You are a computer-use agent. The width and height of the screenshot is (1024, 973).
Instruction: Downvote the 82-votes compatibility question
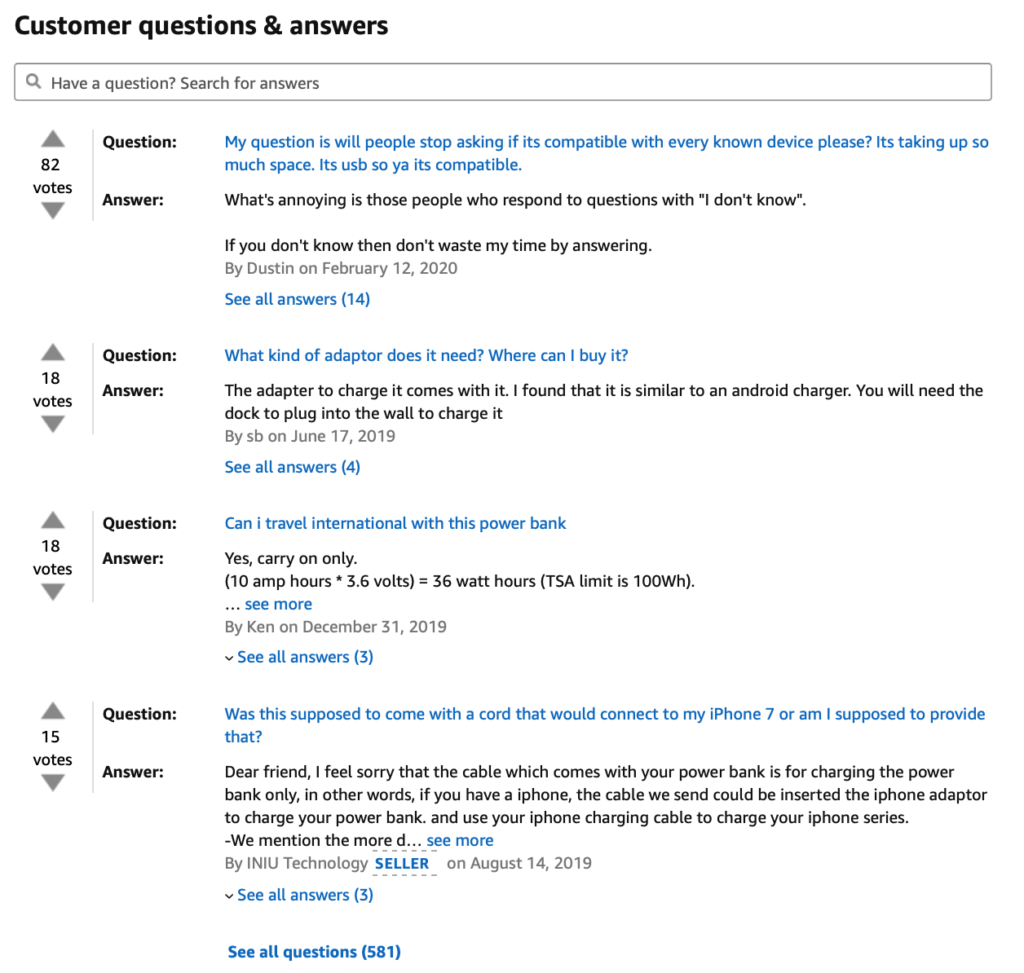tap(53, 211)
